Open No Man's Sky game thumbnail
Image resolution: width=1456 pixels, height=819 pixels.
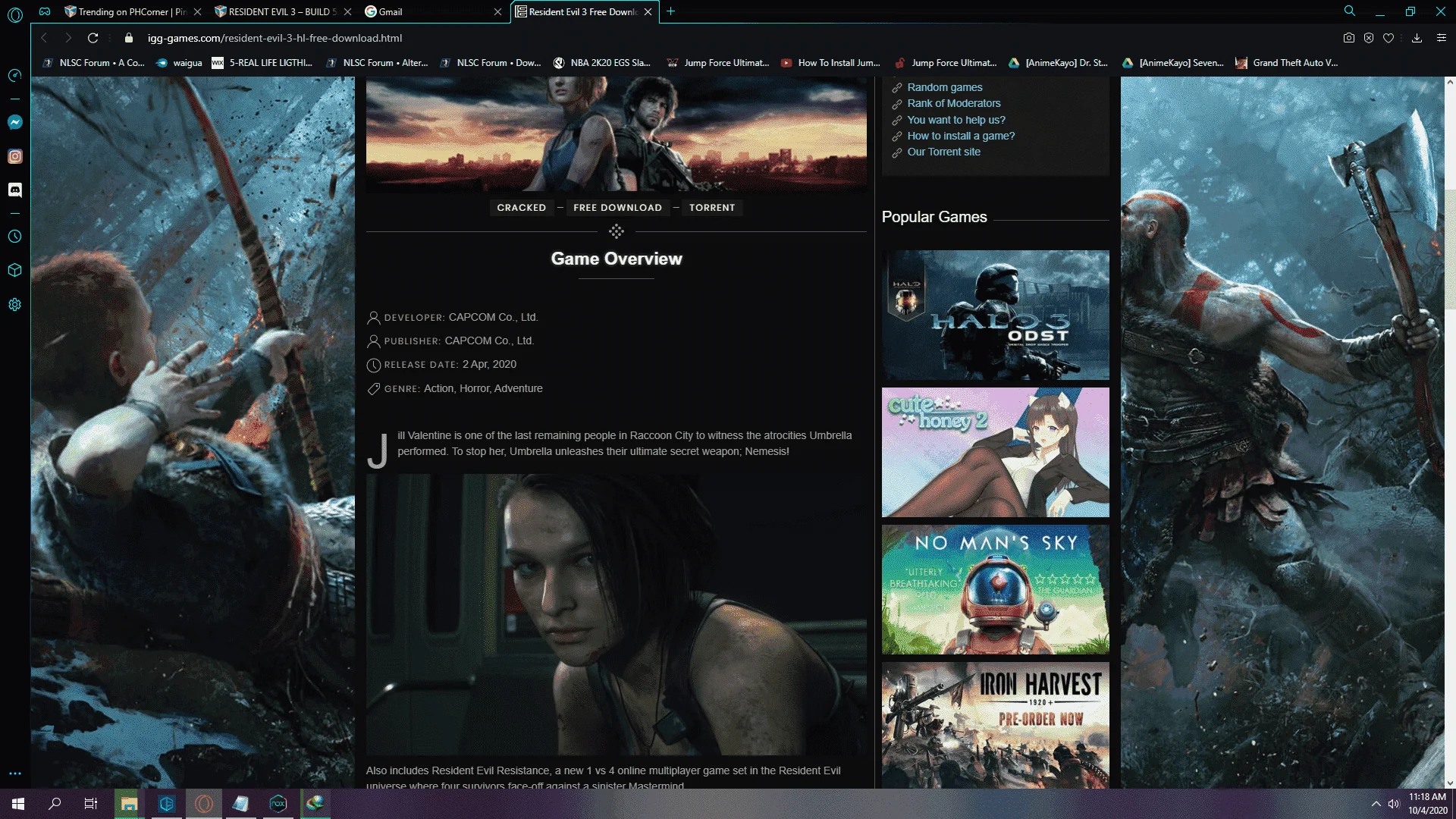996,589
